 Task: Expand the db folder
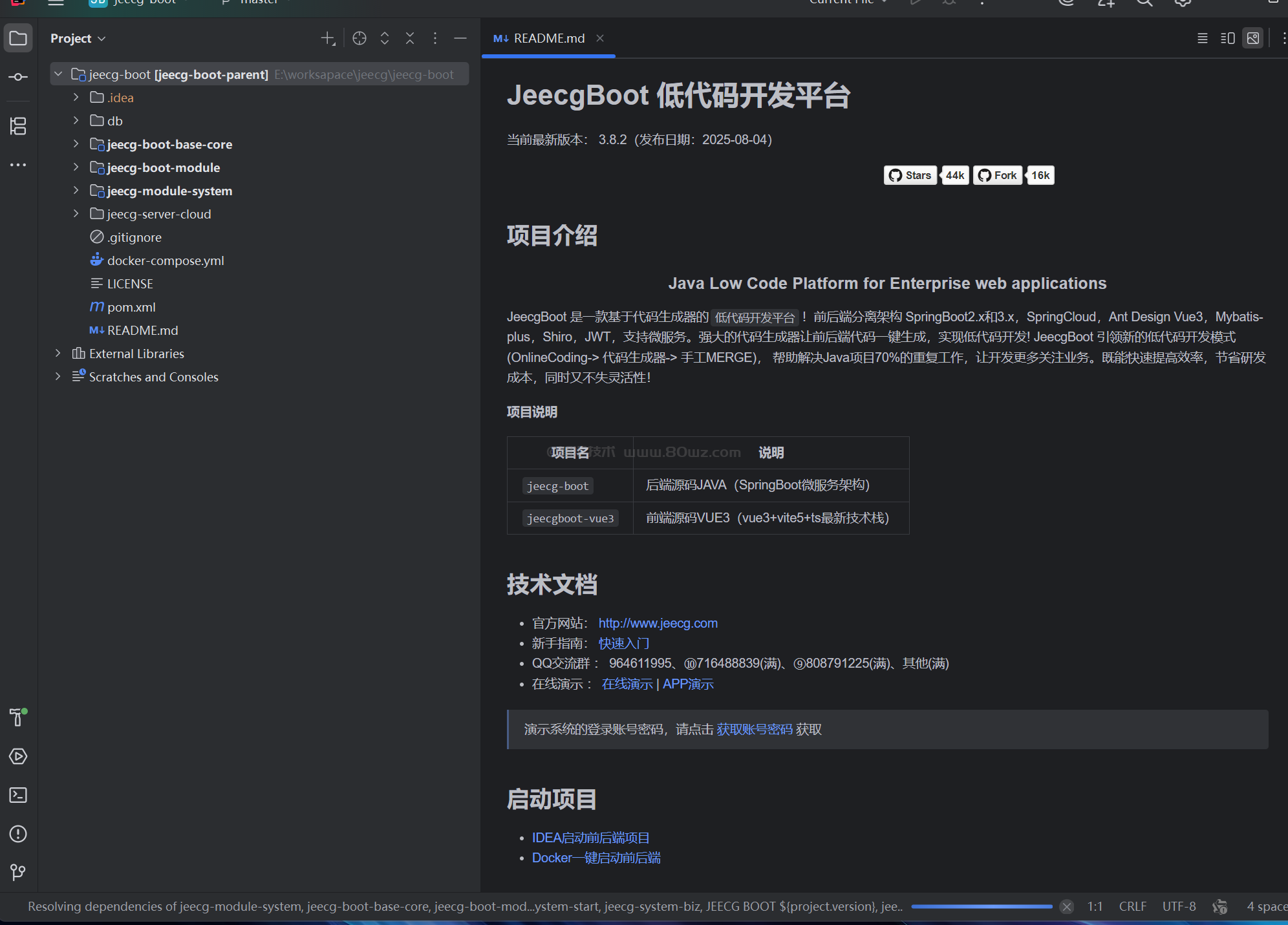point(76,121)
